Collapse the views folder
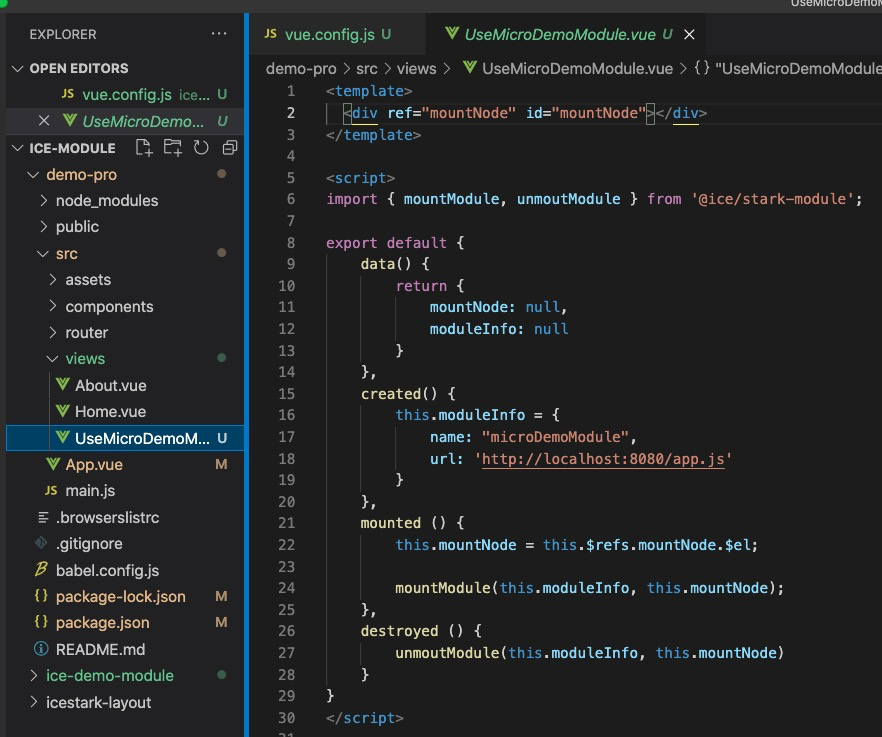The width and height of the screenshot is (882, 737). (x=52, y=358)
